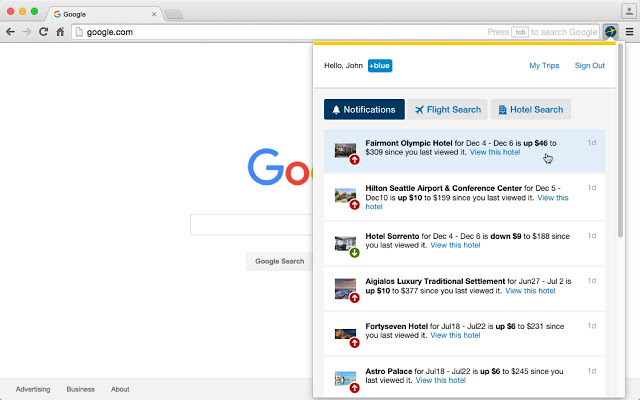
Task: Click the yellow macOS minimize button
Action: (22, 11)
